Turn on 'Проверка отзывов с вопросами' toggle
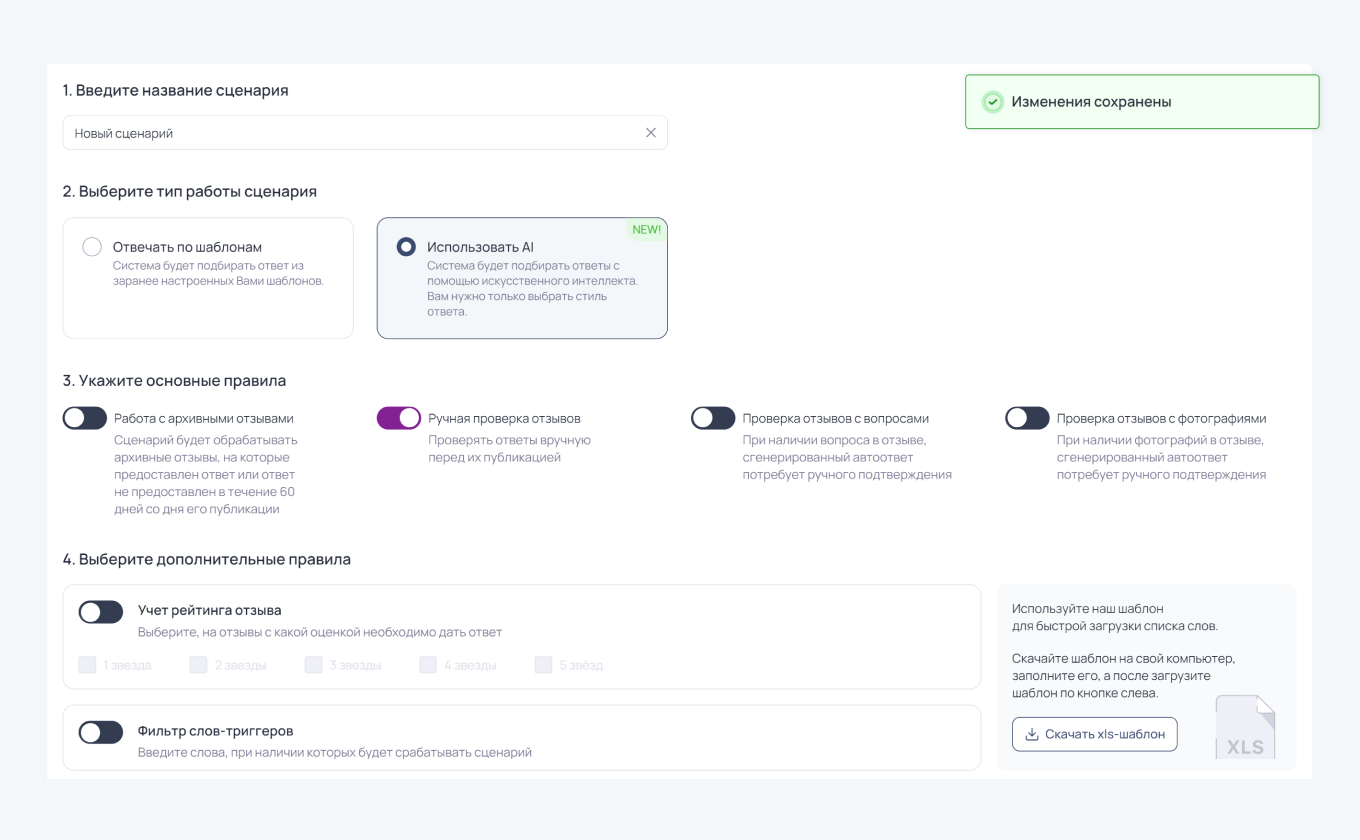1360x840 pixels. (x=713, y=418)
